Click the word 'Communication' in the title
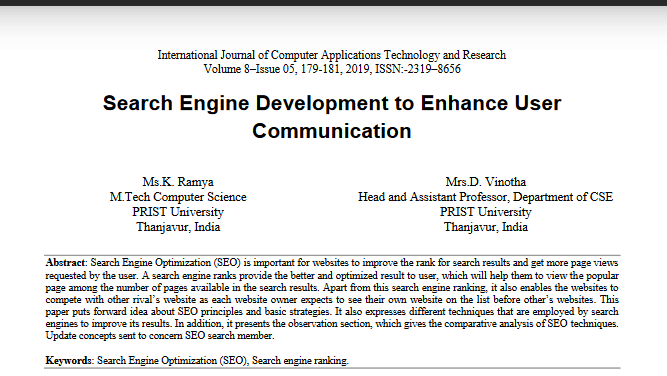Screen dimensions: 667x376 pos(332,131)
